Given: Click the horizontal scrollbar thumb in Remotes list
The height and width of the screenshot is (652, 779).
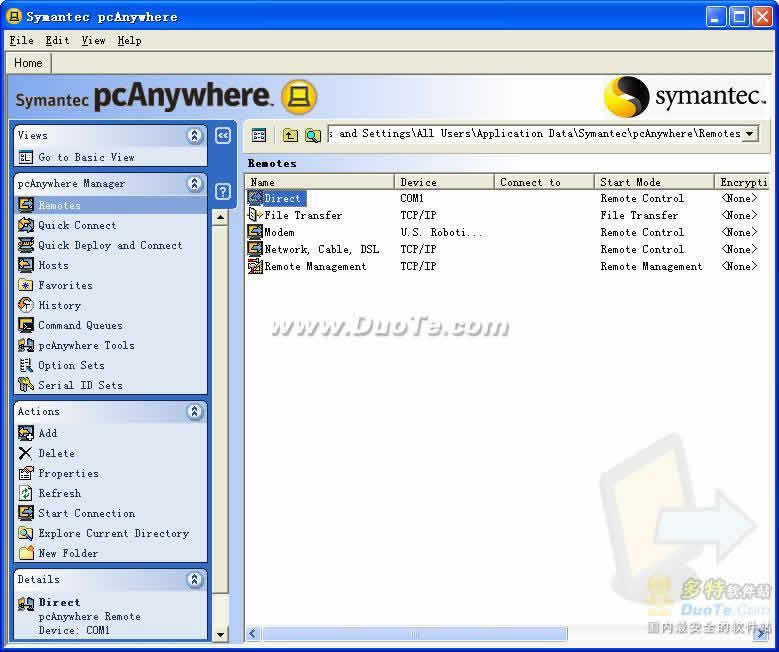Looking at the screenshot, I should coord(415,634).
